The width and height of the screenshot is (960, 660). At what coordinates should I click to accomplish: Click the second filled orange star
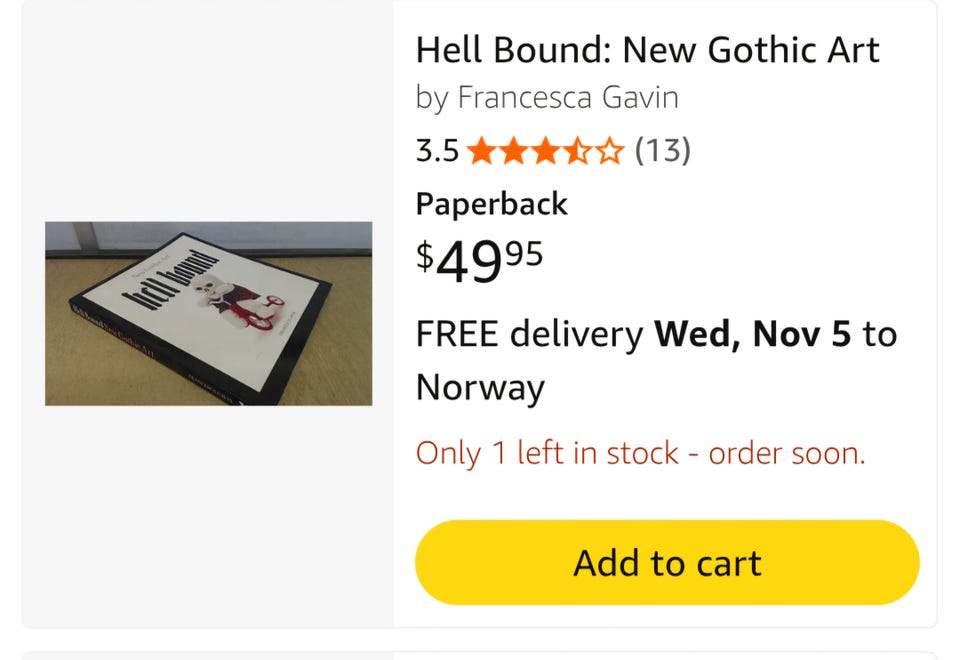(x=514, y=152)
